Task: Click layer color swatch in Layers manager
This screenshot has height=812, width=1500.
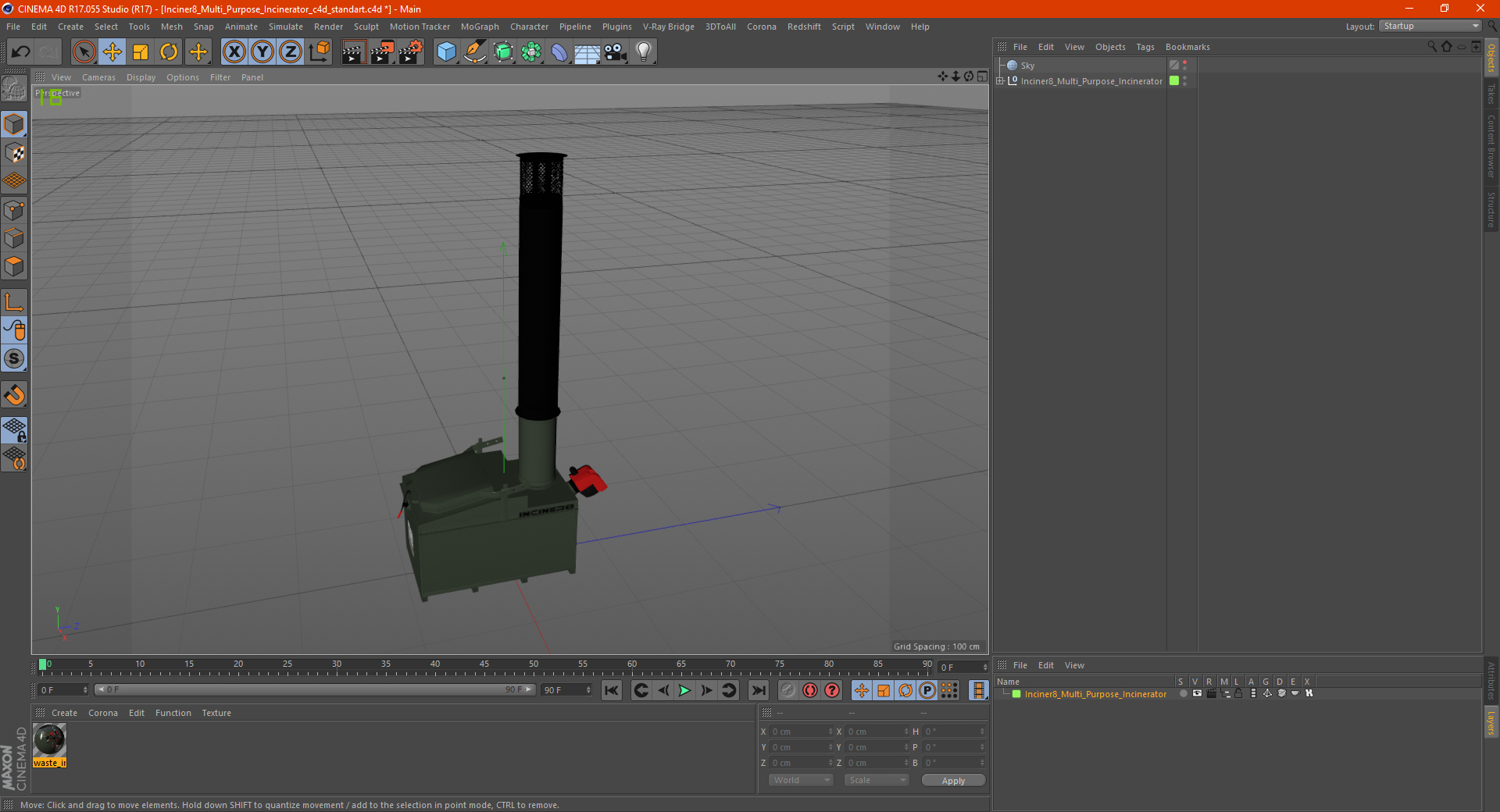Action: tap(1016, 694)
